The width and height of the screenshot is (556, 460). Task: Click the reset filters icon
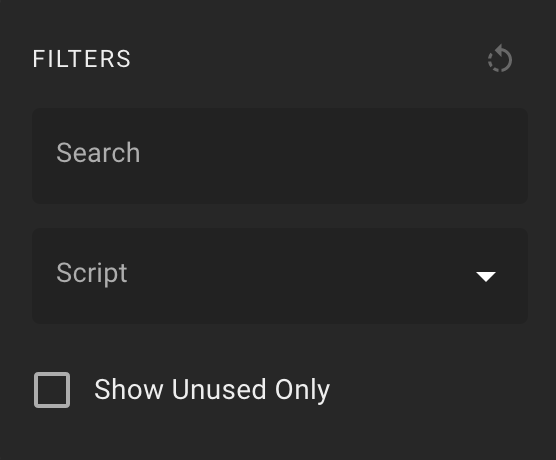(500, 59)
